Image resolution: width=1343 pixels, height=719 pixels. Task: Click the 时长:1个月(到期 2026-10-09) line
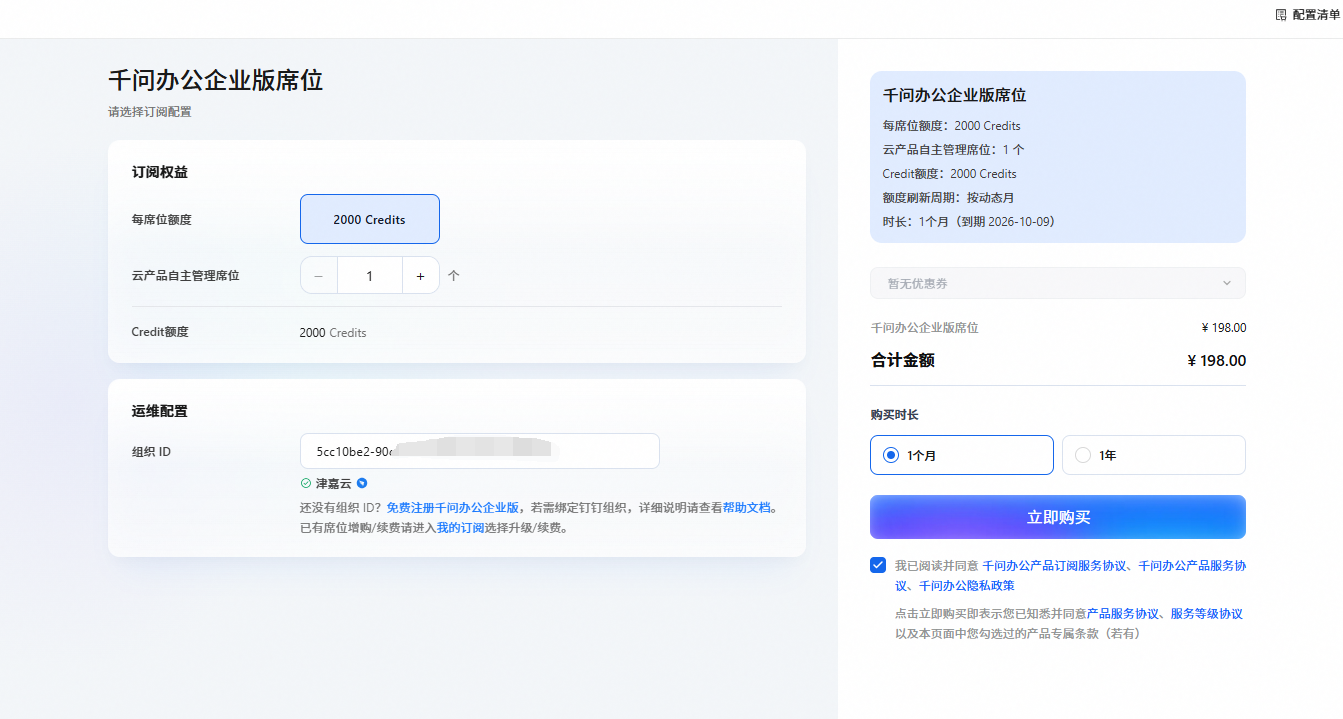point(969,221)
